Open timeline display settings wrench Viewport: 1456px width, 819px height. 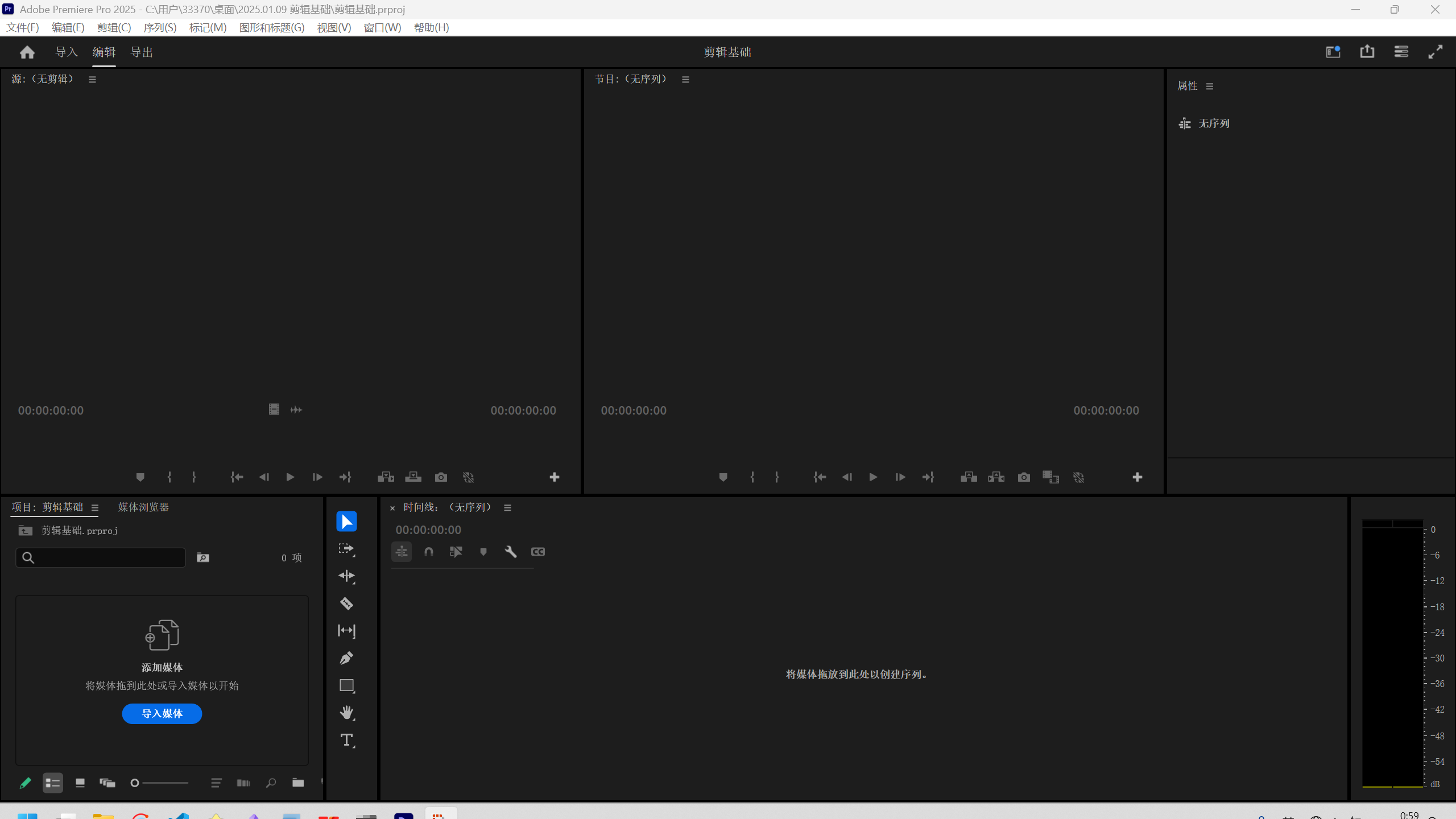510,552
